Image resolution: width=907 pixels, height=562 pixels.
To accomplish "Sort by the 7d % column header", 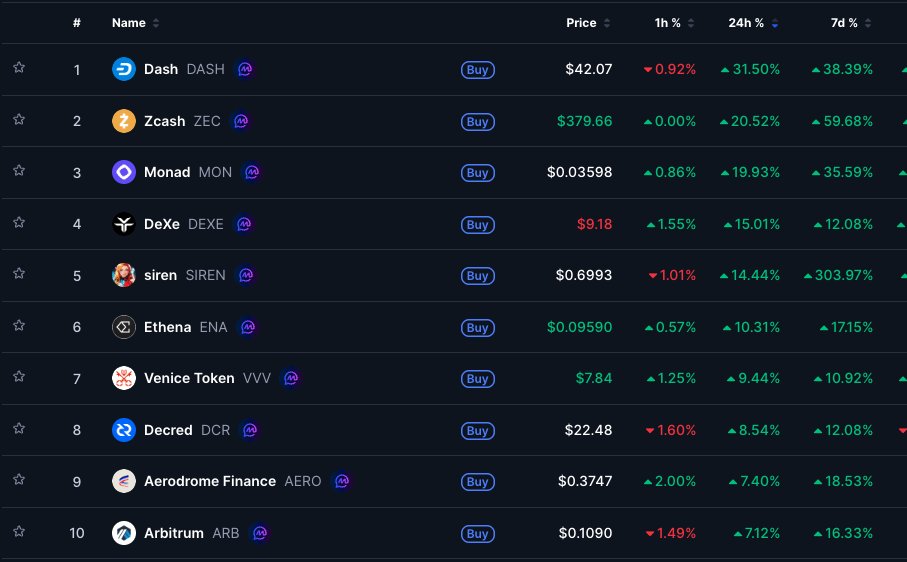I will (844, 23).
